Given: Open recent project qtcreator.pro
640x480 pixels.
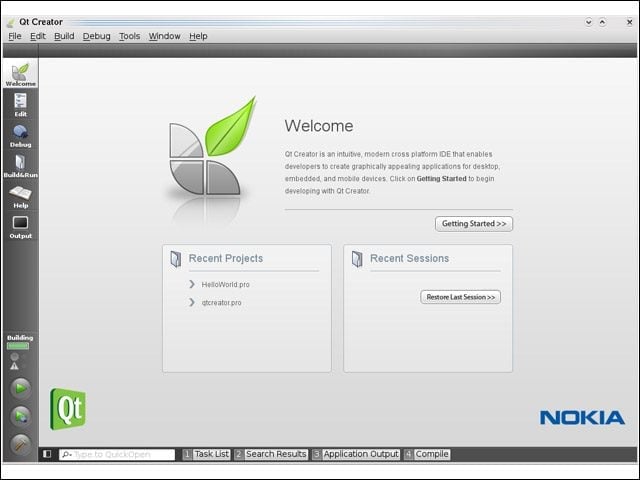Looking at the screenshot, I should [221, 302].
